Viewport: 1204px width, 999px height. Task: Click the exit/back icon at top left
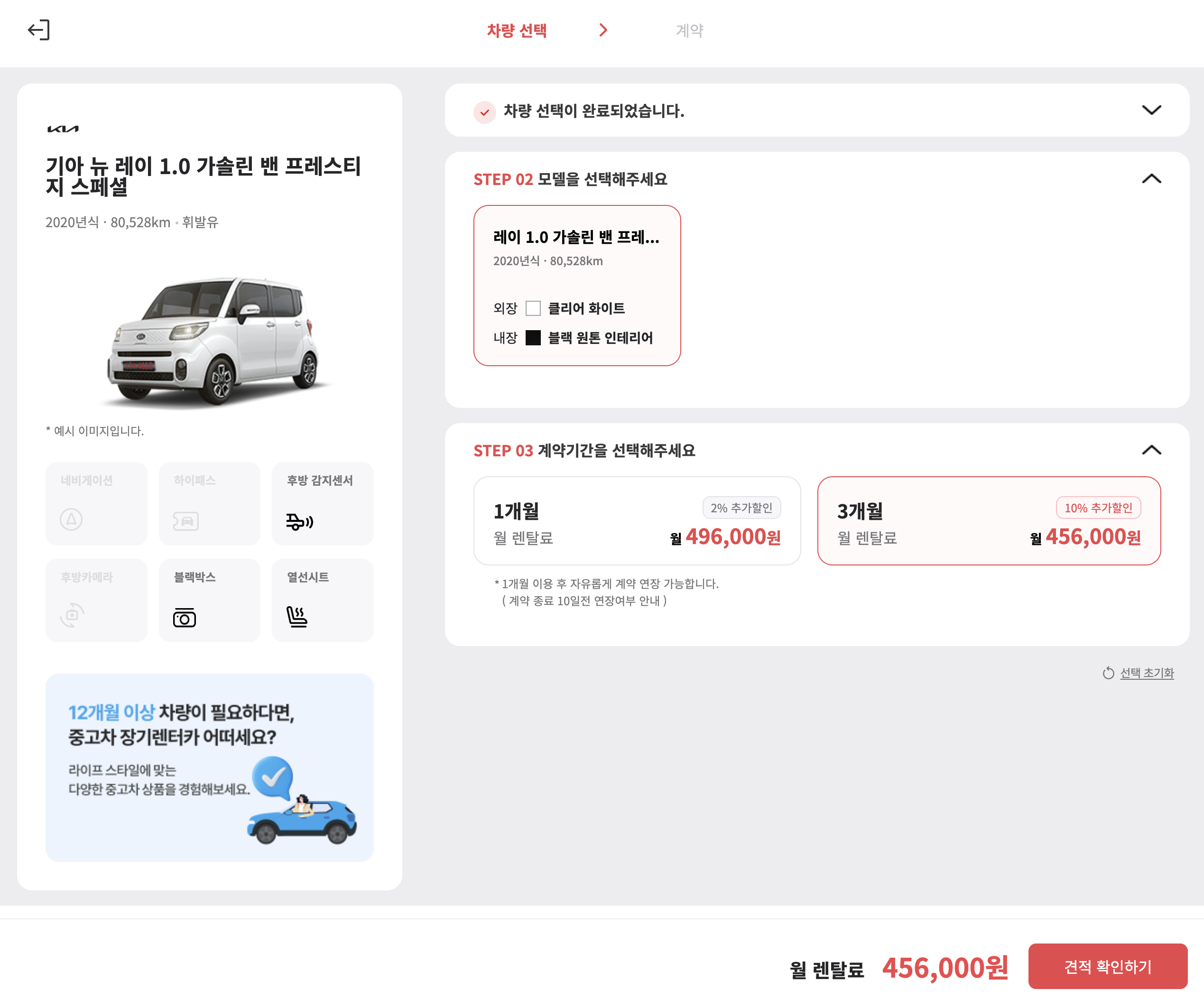click(39, 30)
